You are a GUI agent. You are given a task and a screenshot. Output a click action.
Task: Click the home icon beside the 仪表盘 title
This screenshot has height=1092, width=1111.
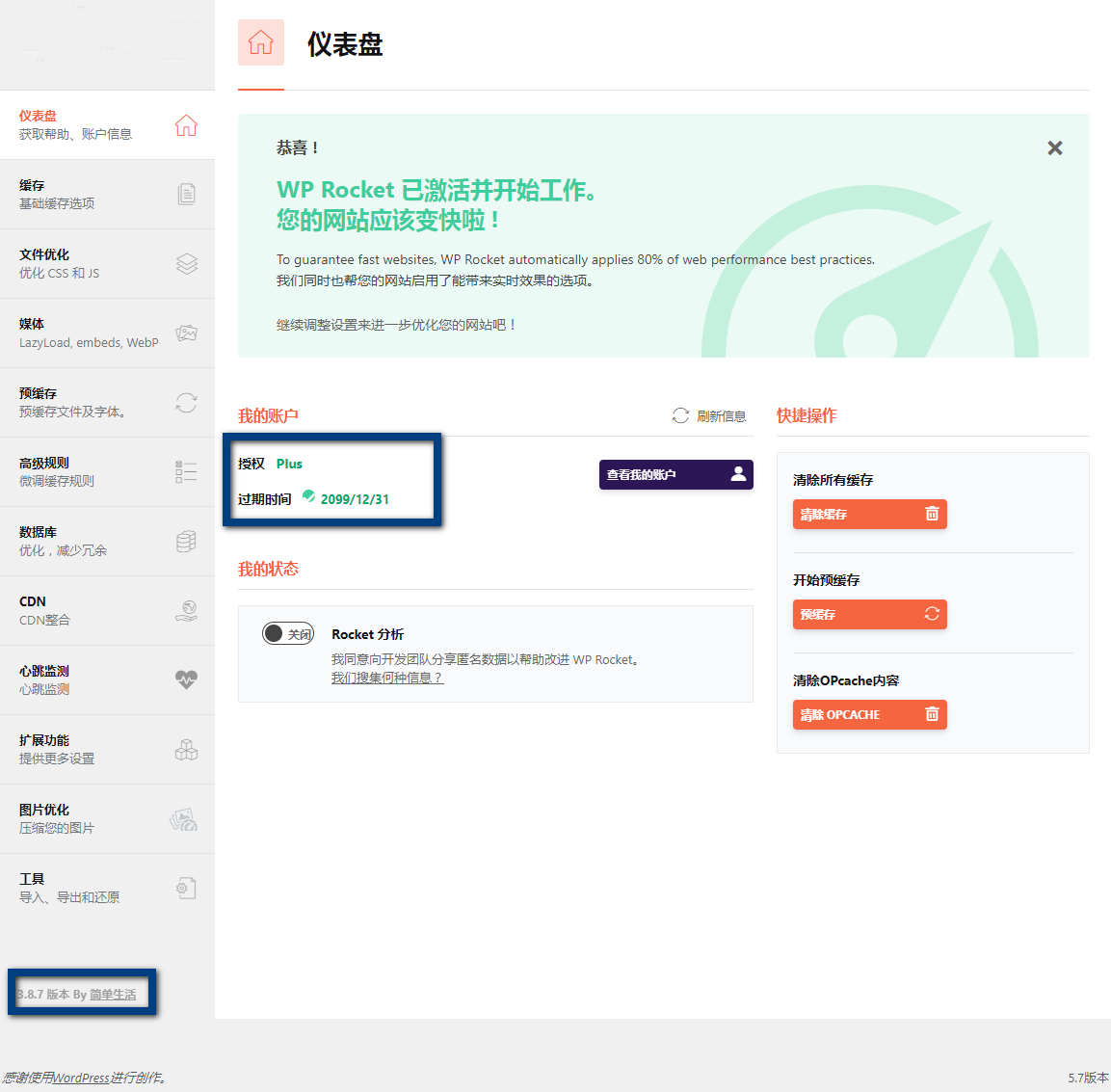pyautogui.click(x=261, y=42)
